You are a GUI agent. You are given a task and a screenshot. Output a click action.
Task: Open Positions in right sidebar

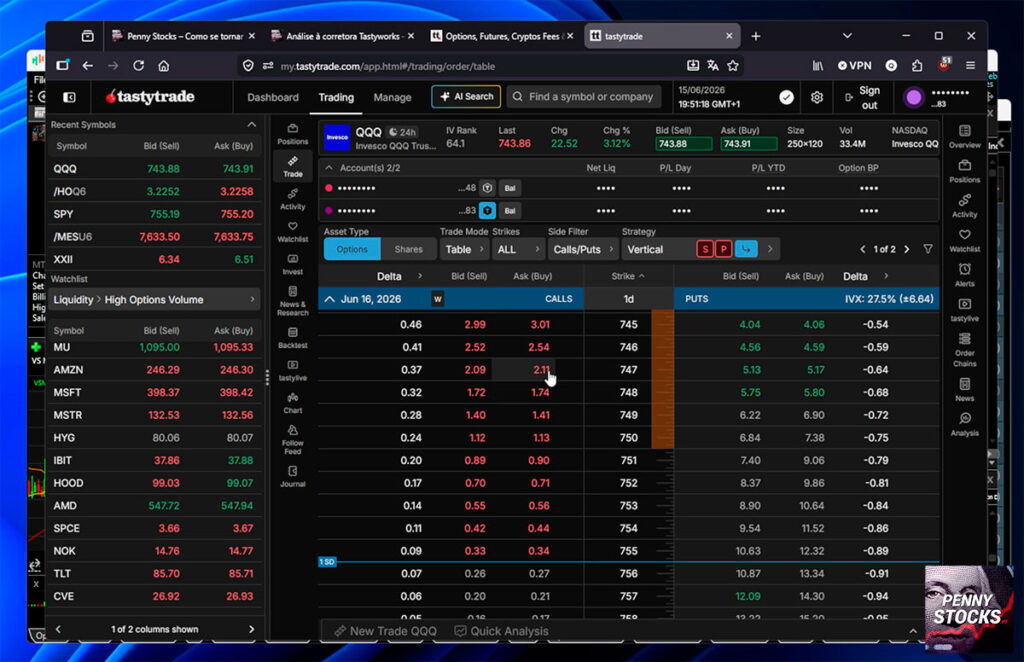(965, 171)
